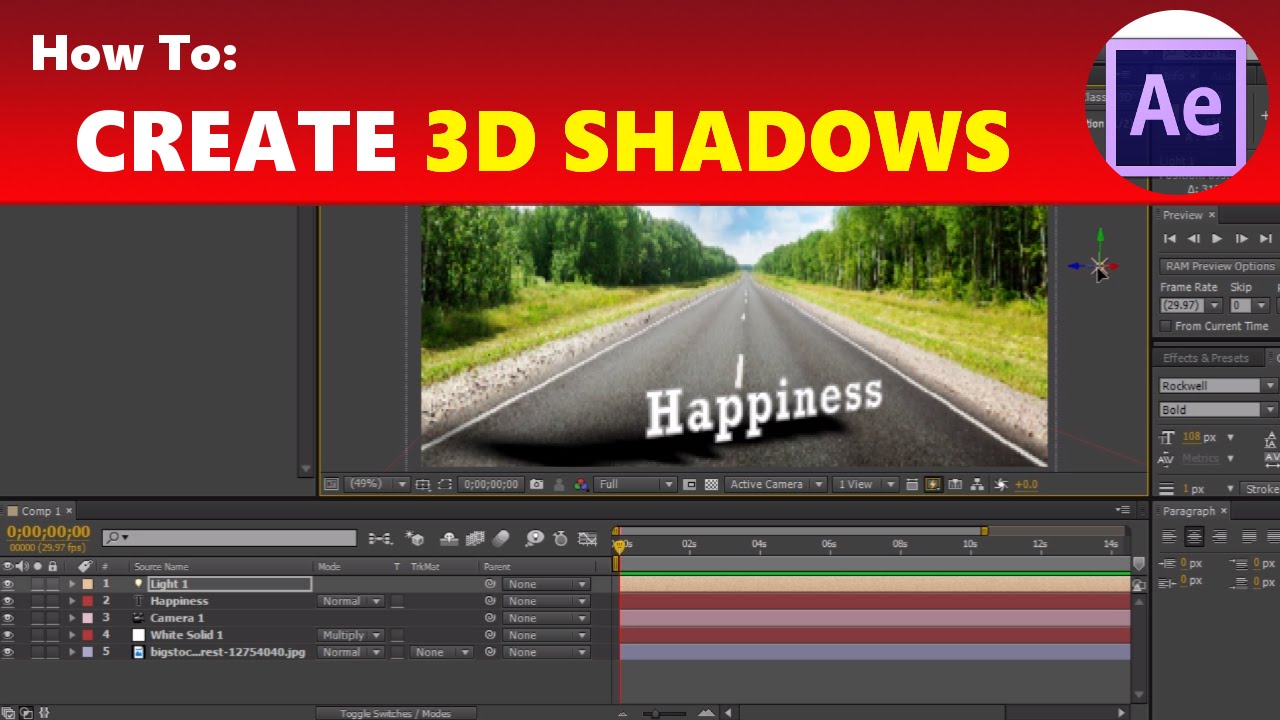Click the Light 1 label color swatch
This screenshot has width=1280, height=720.
tap(88, 584)
